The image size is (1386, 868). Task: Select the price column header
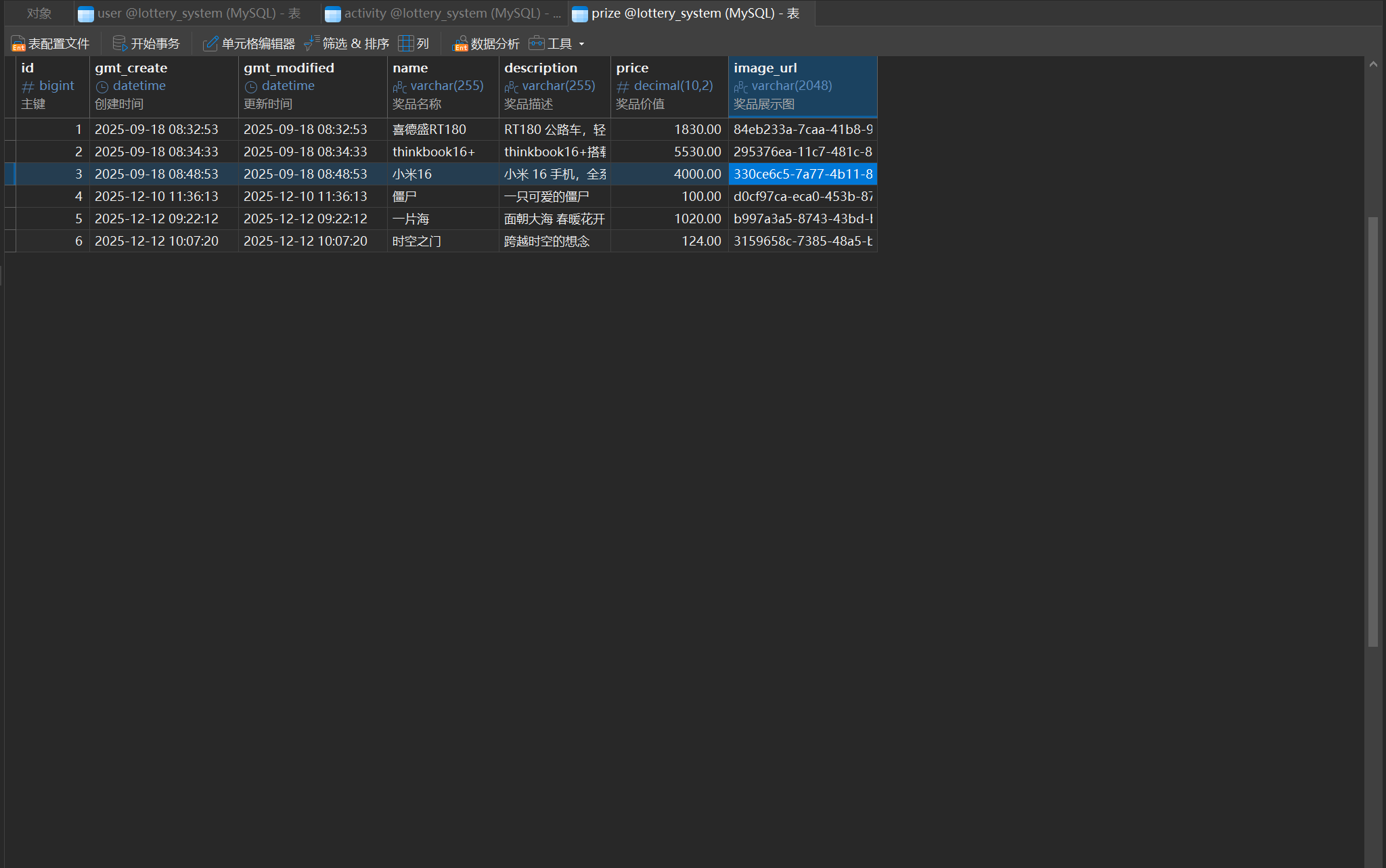pyautogui.click(x=669, y=86)
